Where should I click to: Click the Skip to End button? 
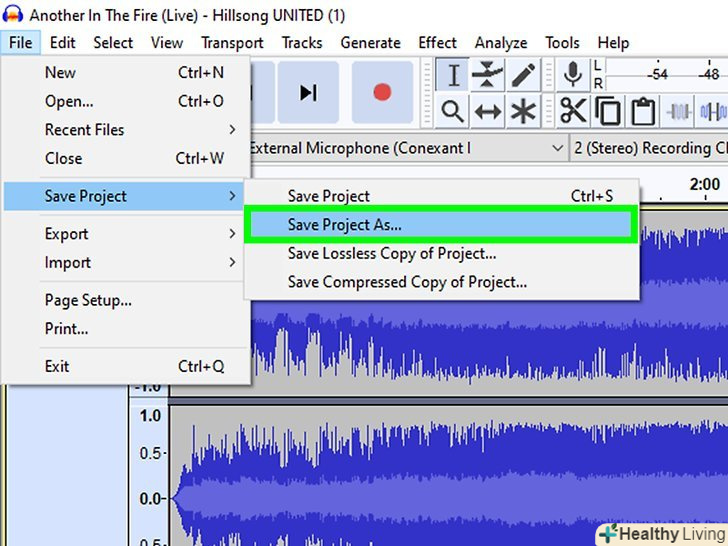point(308,92)
